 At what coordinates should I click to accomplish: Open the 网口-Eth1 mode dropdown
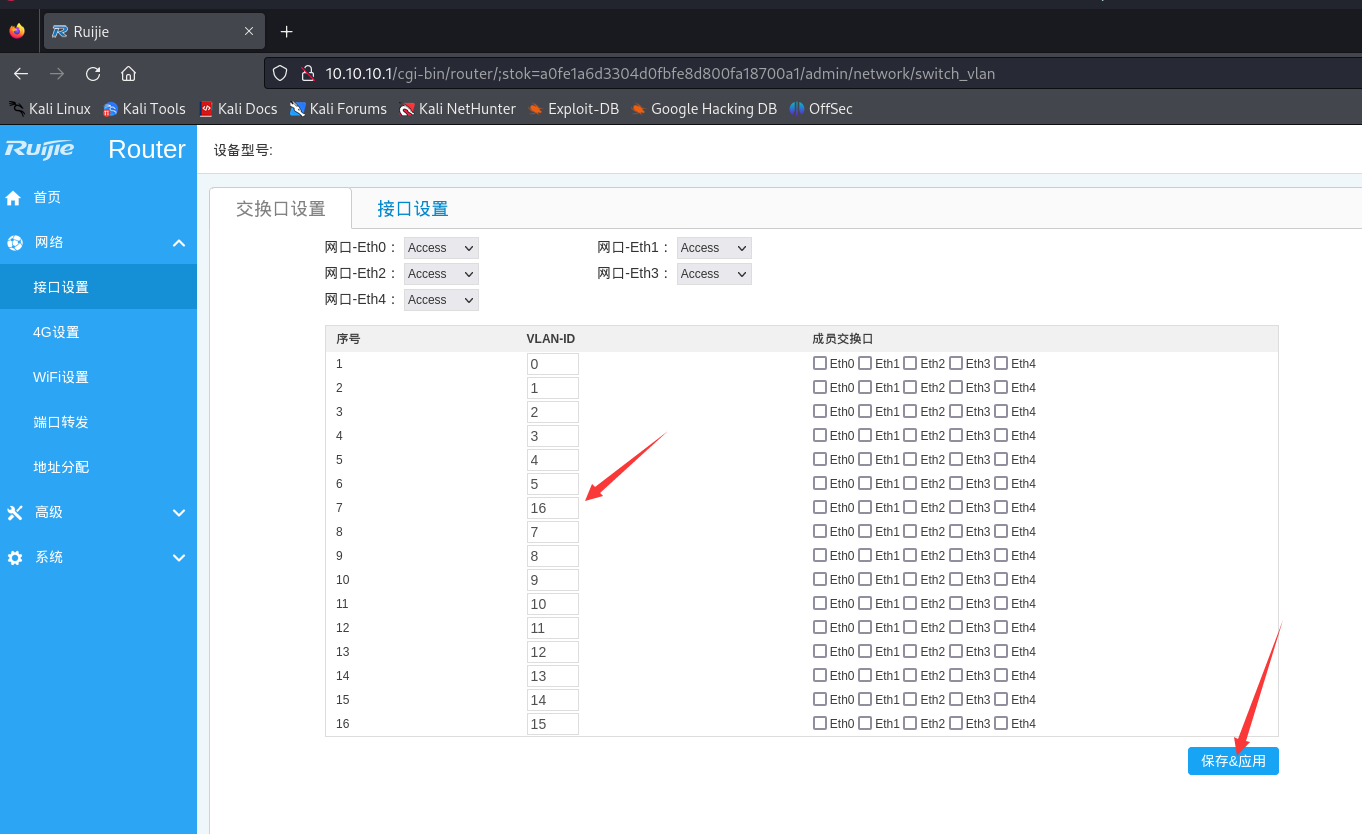[714, 248]
